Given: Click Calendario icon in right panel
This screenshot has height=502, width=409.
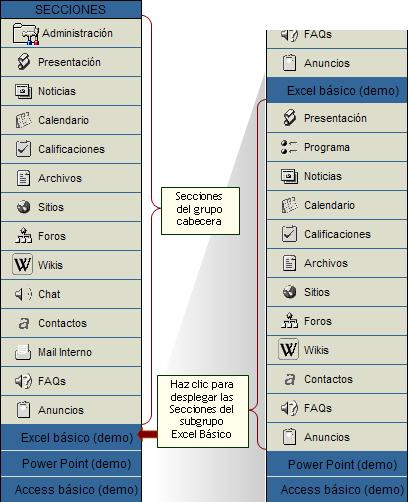Looking at the screenshot, I should pos(289,205).
